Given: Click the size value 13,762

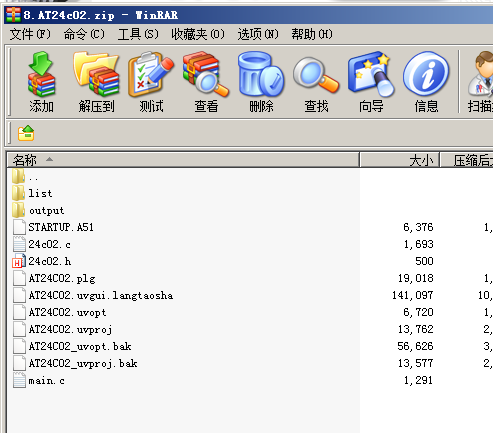Looking at the screenshot, I should (416, 329).
